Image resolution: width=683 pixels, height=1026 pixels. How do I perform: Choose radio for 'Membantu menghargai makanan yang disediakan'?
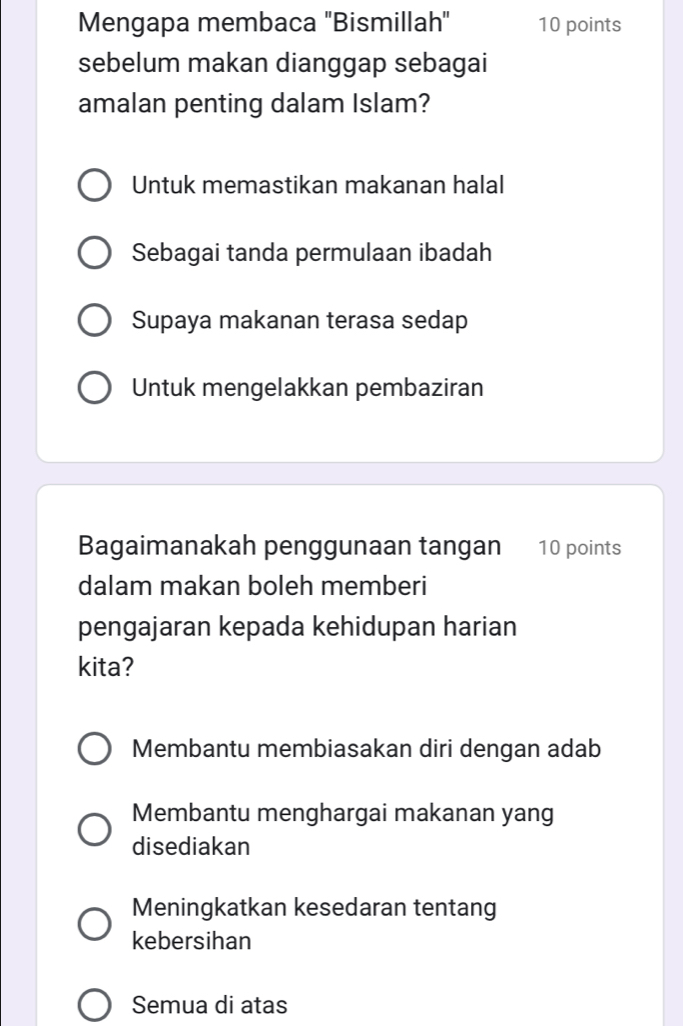(95, 831)
